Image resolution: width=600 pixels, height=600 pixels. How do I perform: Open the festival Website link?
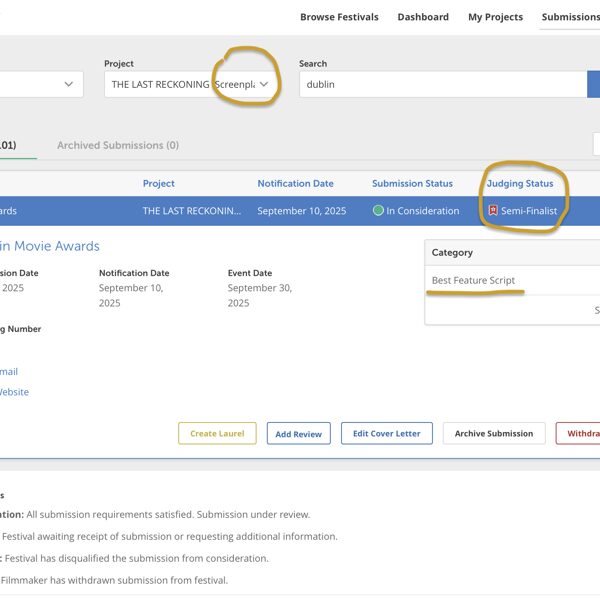tap(14, 392)
